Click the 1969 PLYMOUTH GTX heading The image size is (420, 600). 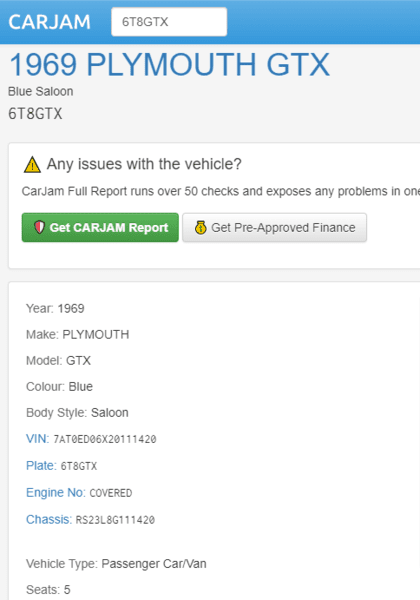[169, 64]
